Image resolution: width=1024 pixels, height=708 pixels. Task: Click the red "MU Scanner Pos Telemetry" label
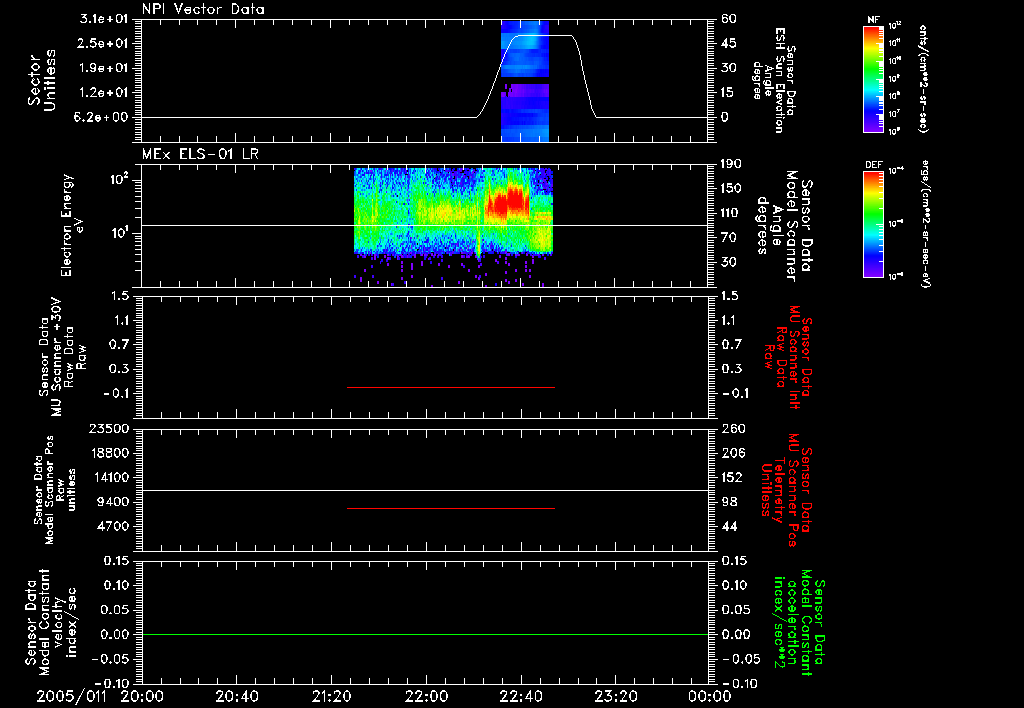pyautogui.click(x=786, y=490)
